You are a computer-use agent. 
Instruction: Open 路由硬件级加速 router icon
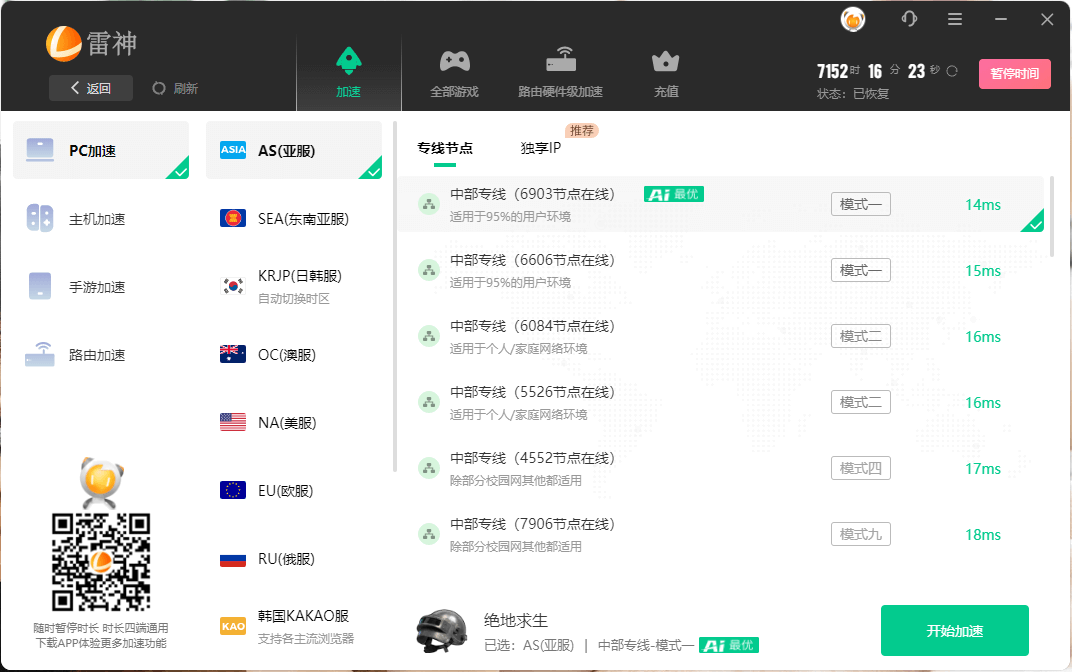pos(560,62)
